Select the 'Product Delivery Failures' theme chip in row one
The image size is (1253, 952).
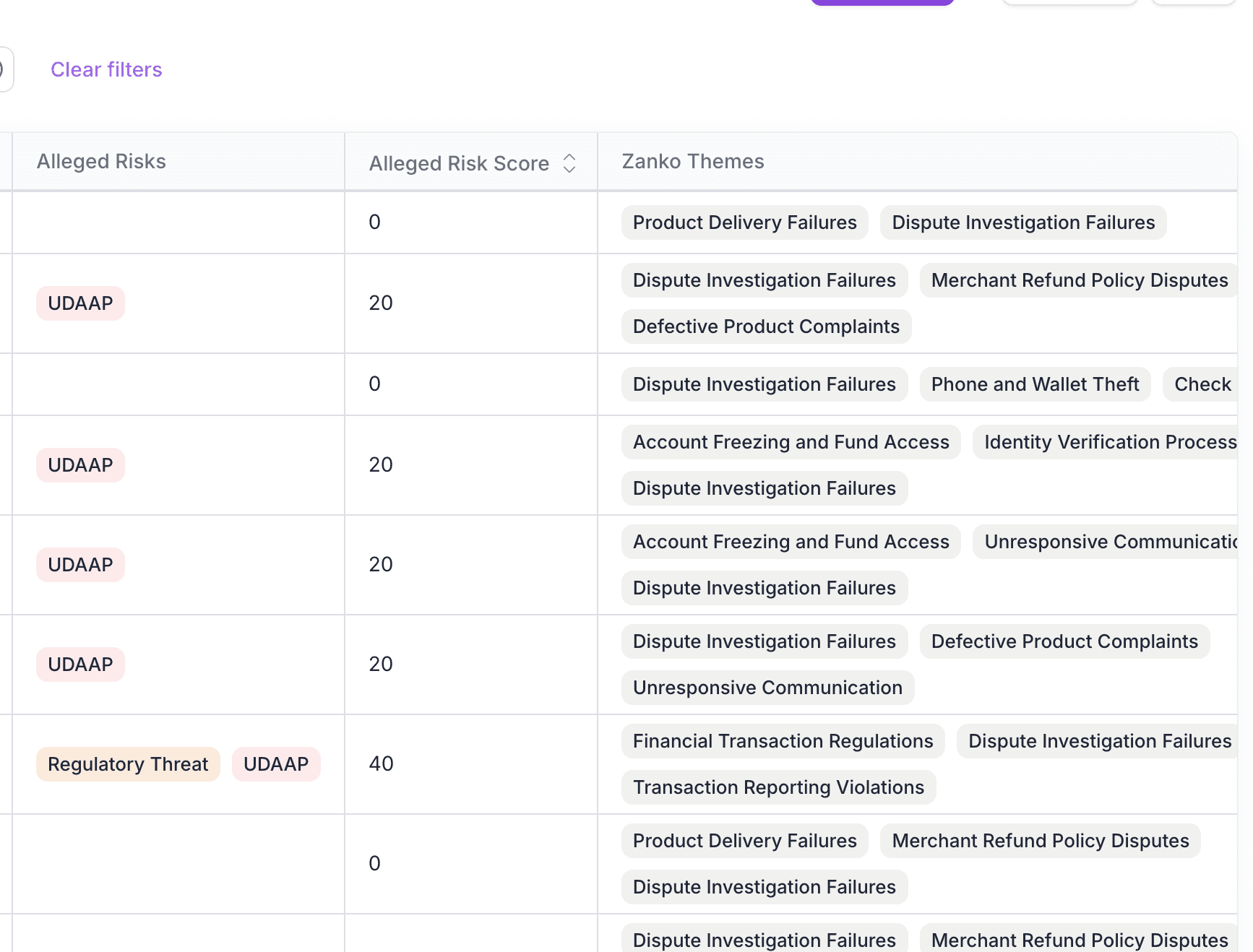744,222
